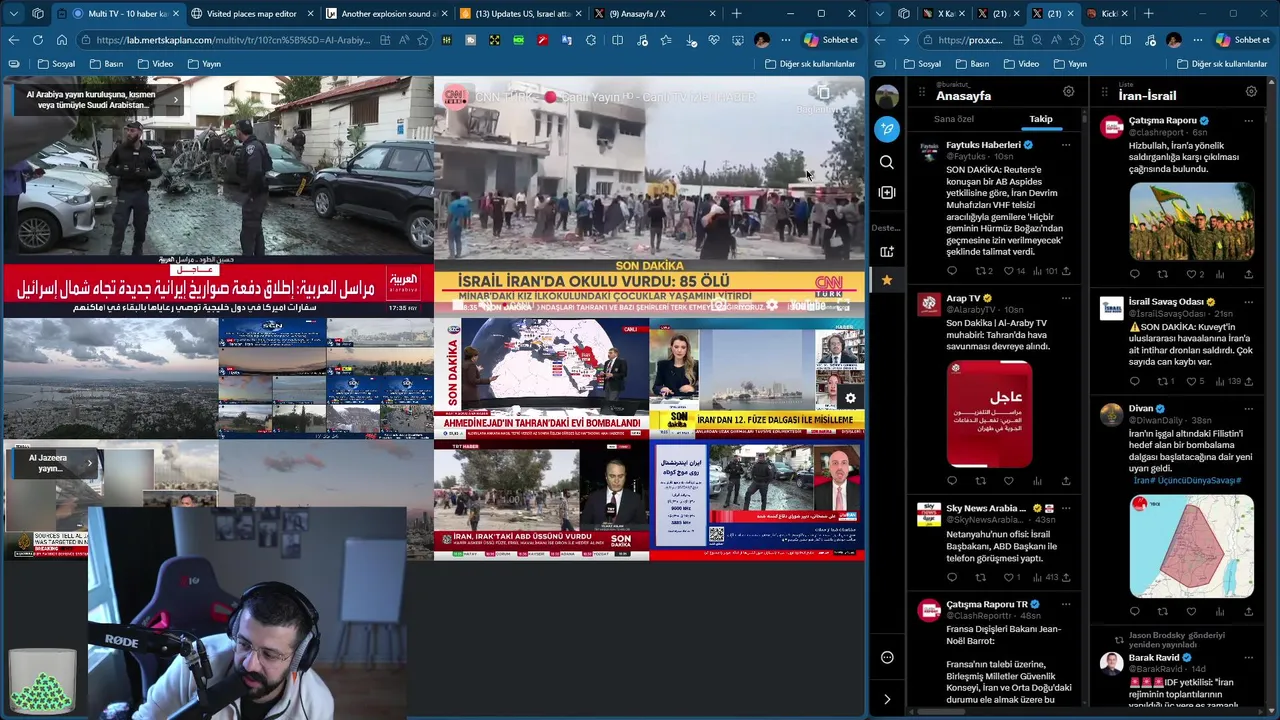Expand the X Pro sidebar with the arrow
This screenshot has height=720, width=1280.
point(887,699)
